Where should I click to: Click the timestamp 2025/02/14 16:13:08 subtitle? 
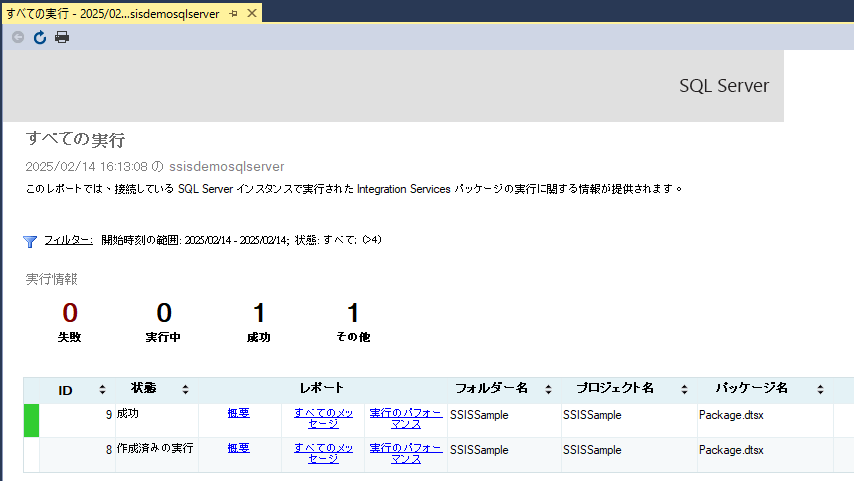[x=155, y=166]
